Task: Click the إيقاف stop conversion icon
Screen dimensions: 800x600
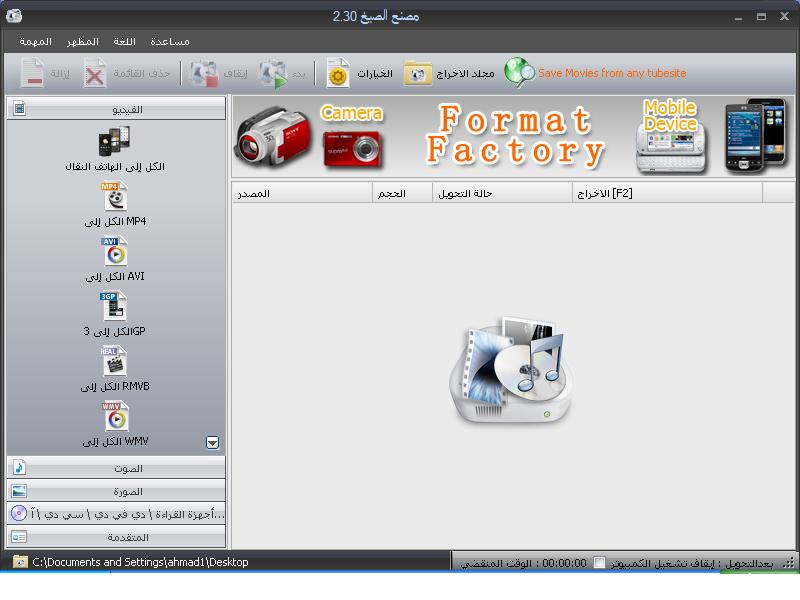Action: click(x=204, y=73)
